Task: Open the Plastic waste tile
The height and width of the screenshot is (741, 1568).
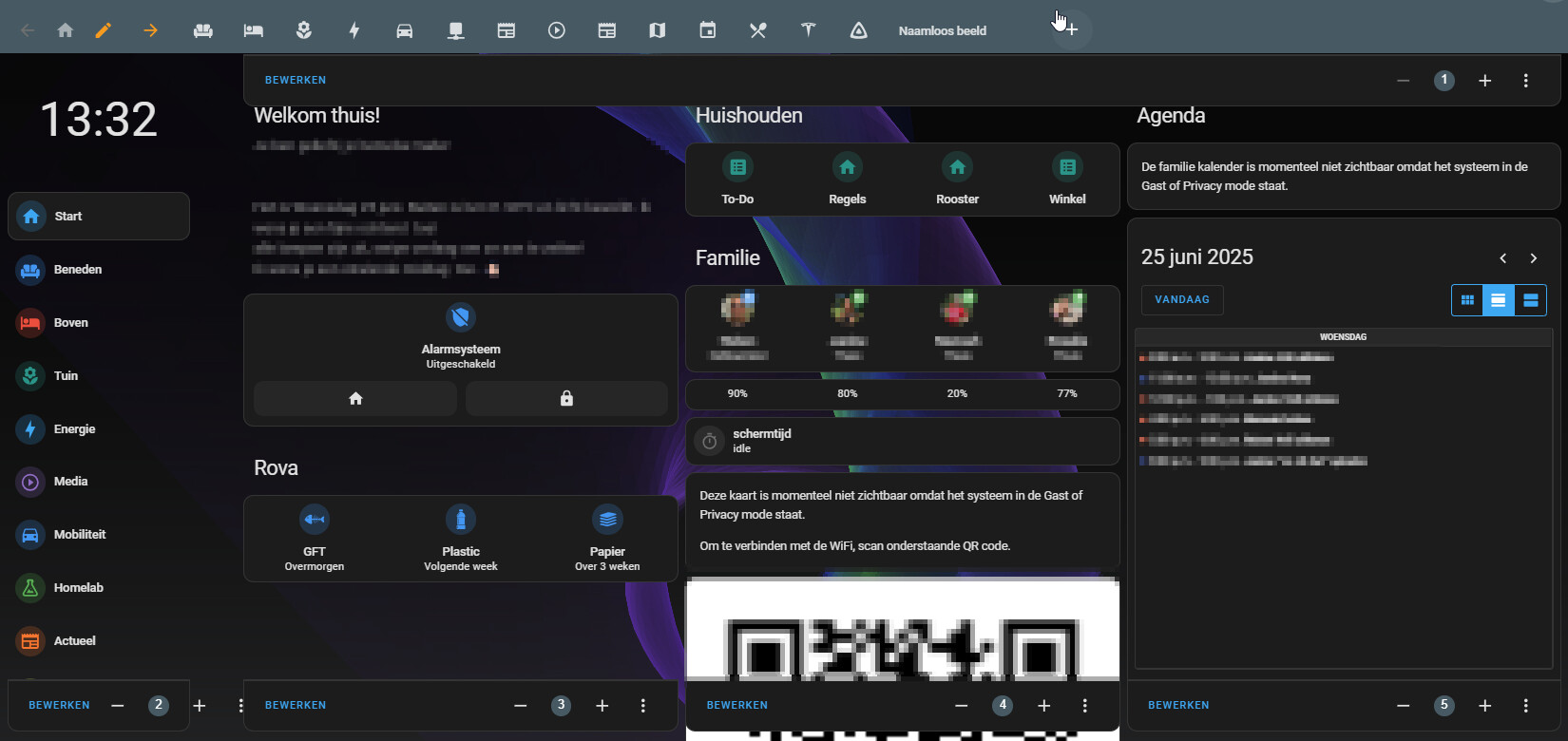Action: pyautogui.click(x=461, y=539)
